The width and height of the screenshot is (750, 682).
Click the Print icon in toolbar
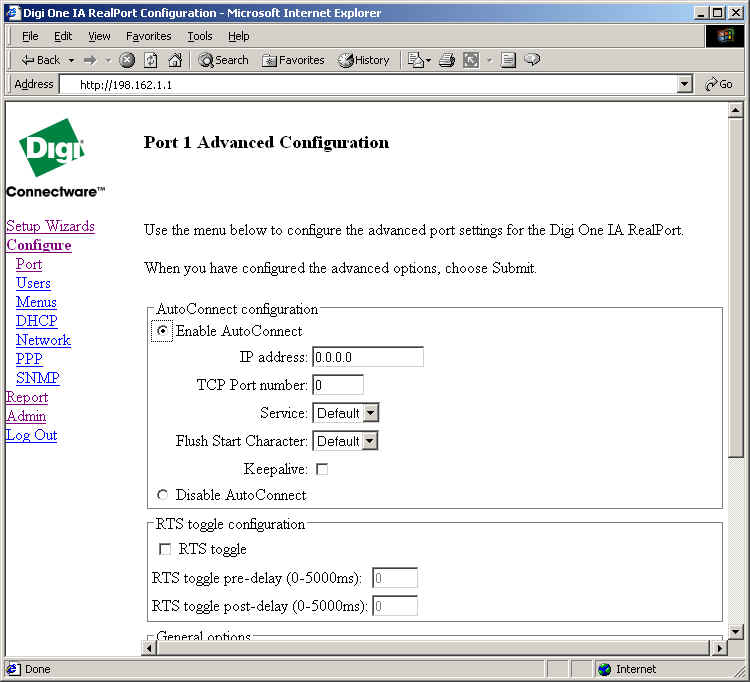447,60
